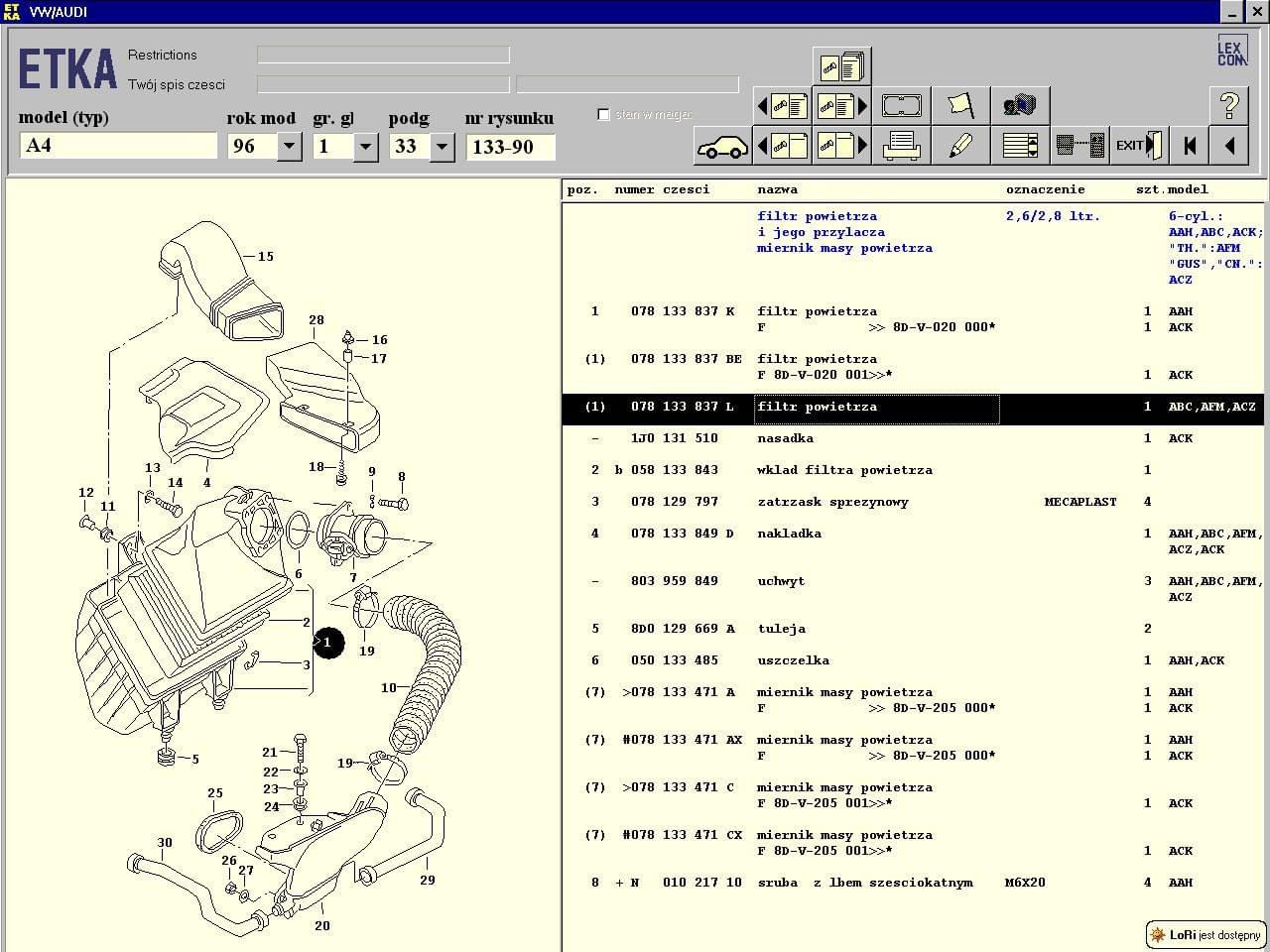Exit the ETKA program

point(1139,146)
